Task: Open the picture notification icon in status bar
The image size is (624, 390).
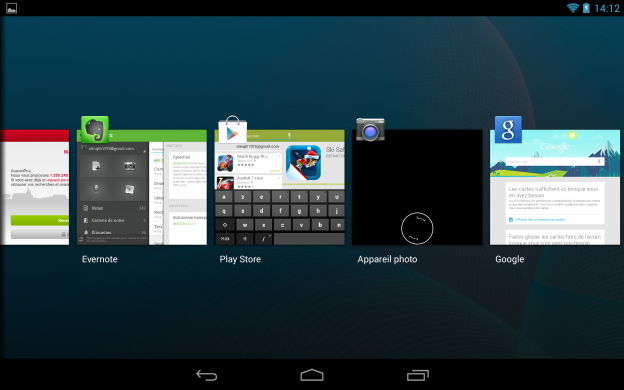Action: [12, 8]
